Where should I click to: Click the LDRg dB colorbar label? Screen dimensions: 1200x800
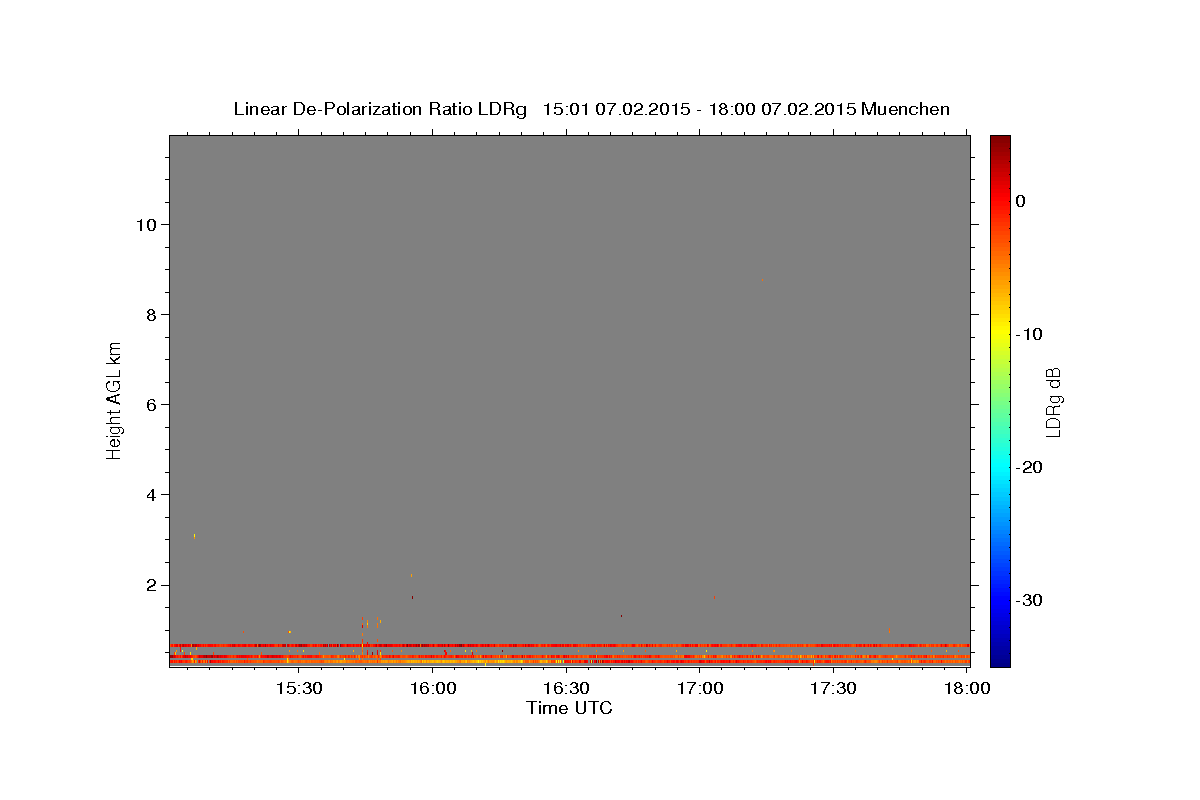click(1053, 401)
